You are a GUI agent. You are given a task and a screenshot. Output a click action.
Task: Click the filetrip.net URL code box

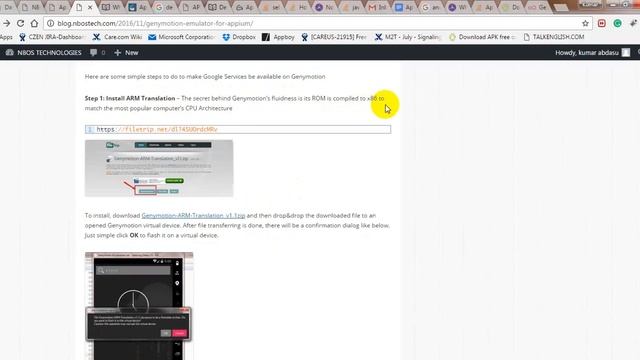point(238,129)
